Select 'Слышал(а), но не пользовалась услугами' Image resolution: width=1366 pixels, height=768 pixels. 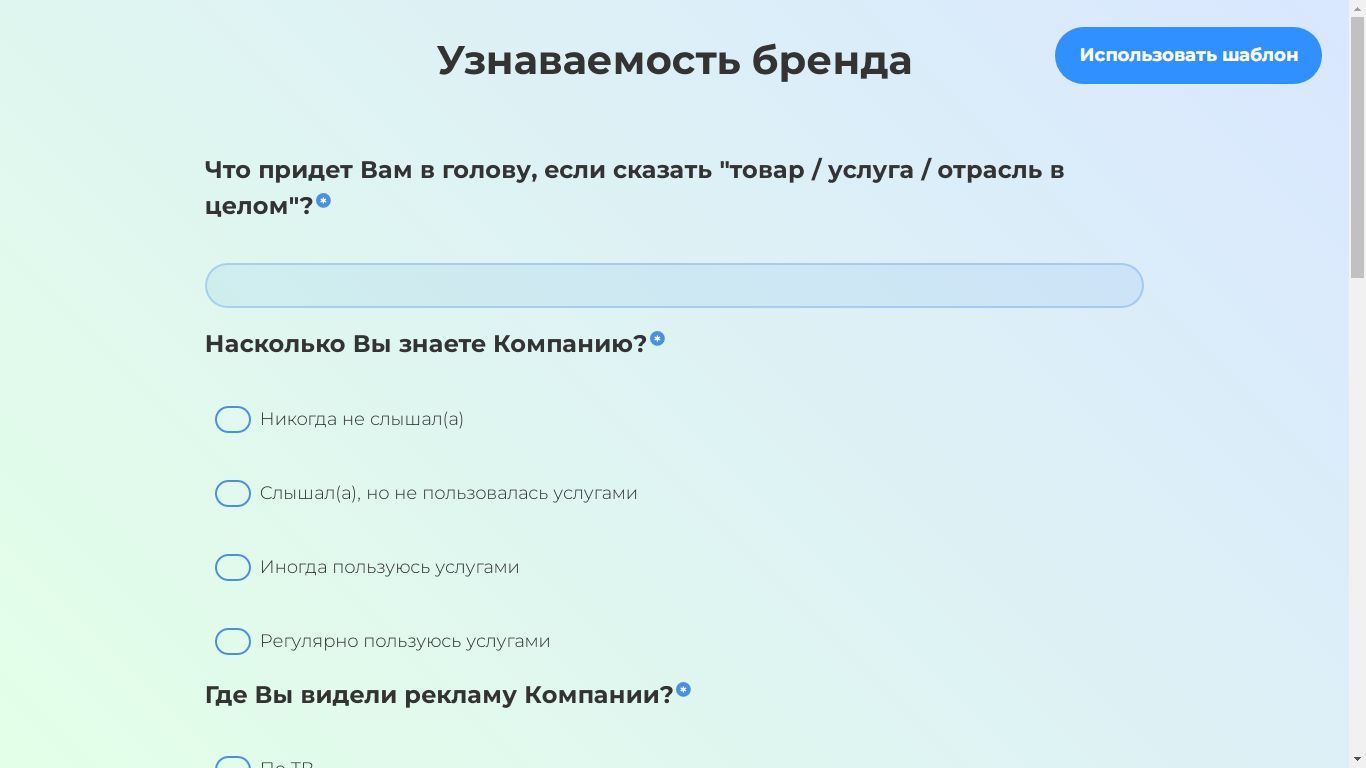pyautogui.click(x=233, y=493)
